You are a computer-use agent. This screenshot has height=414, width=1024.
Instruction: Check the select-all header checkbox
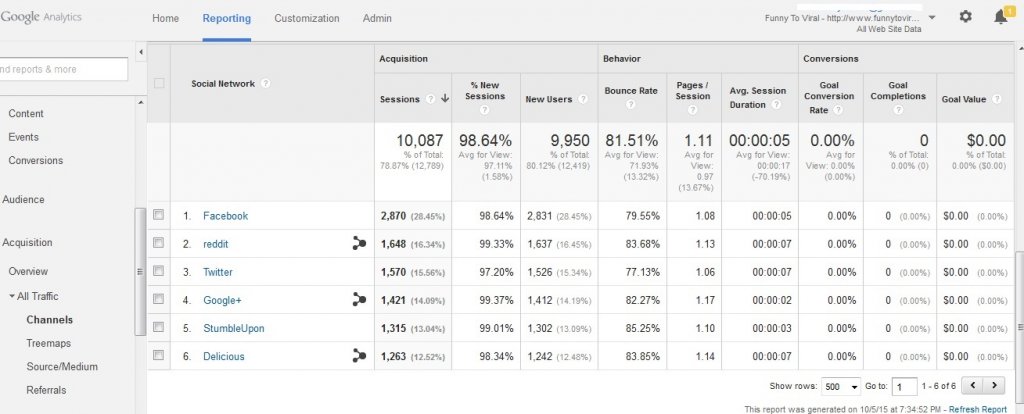pyautogui.click(x=159, y=83)
